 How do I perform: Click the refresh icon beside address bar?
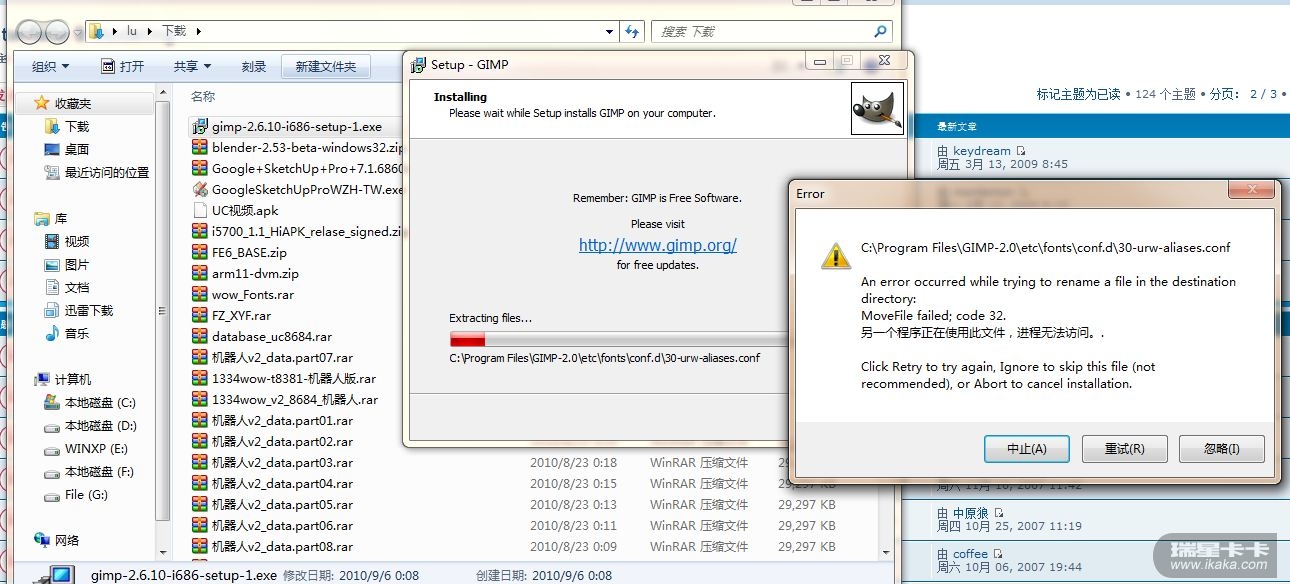(632, 32)
